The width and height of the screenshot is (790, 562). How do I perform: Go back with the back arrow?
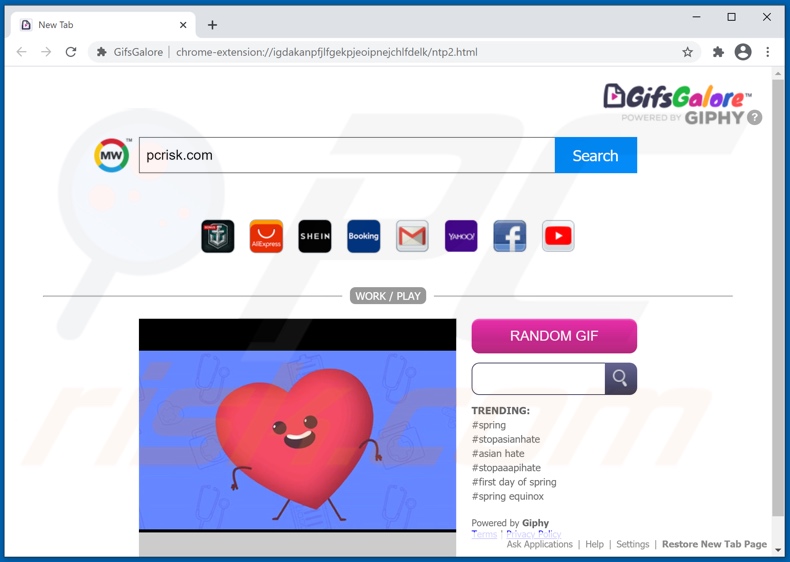click(x=22, y=52)
